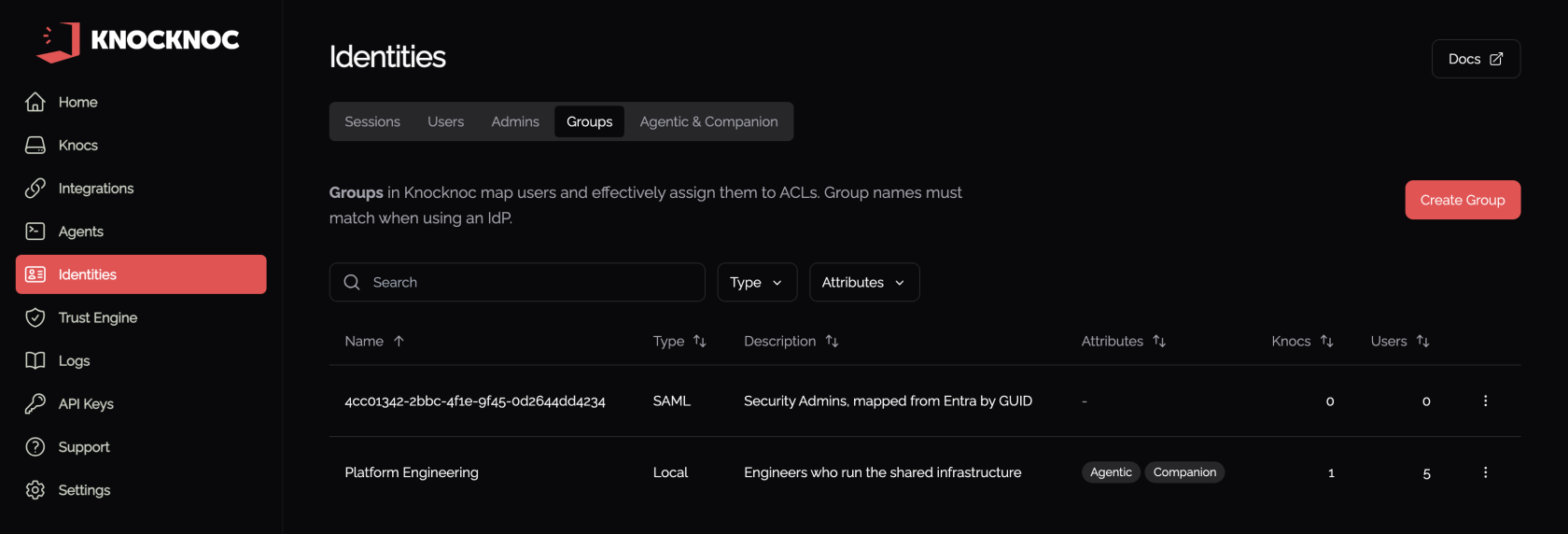
Task: Open the row menu for Platform Engineering
Action: (x=1485, y=472)
